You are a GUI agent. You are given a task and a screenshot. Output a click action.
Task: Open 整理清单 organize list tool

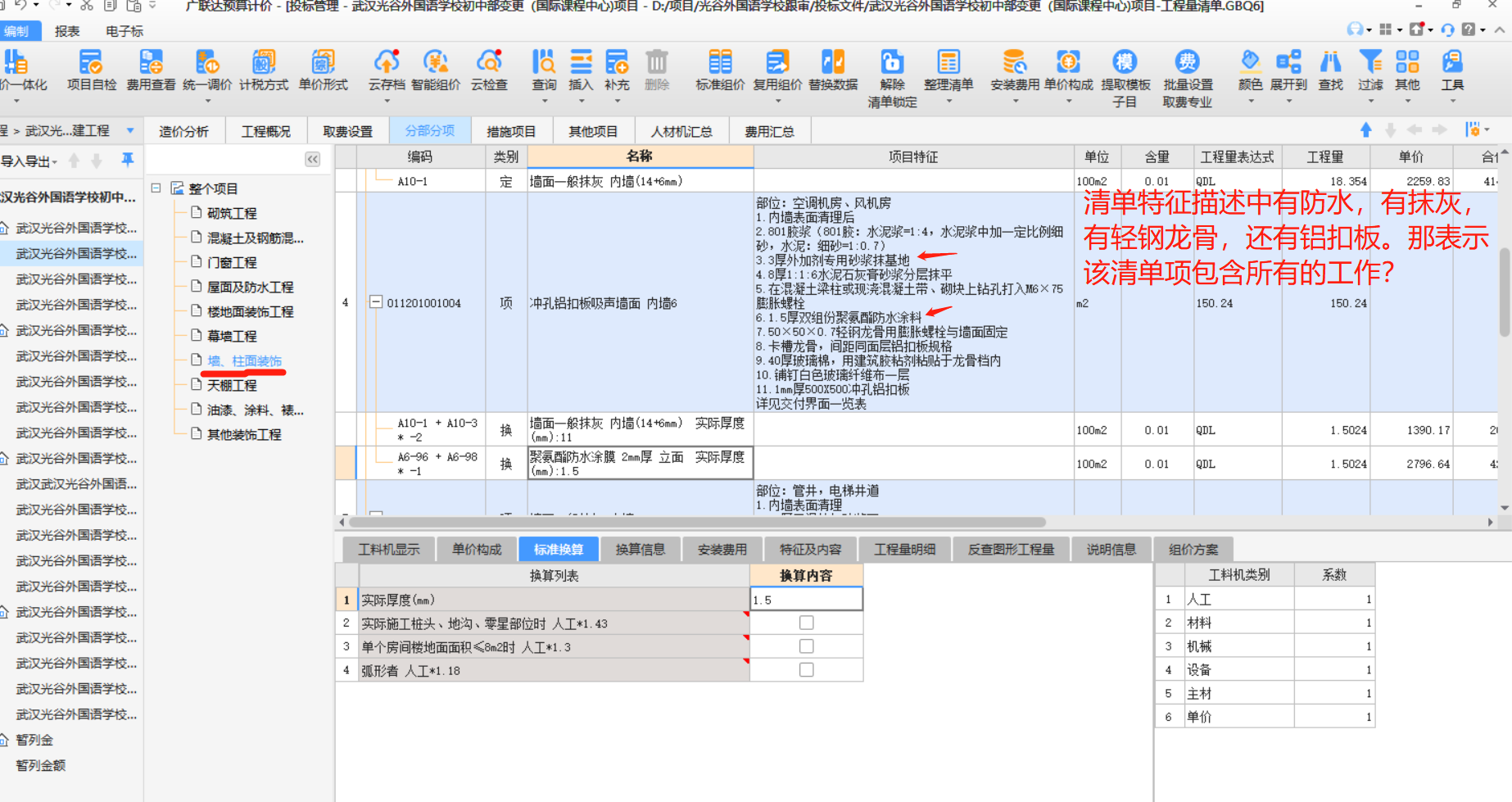948,70
